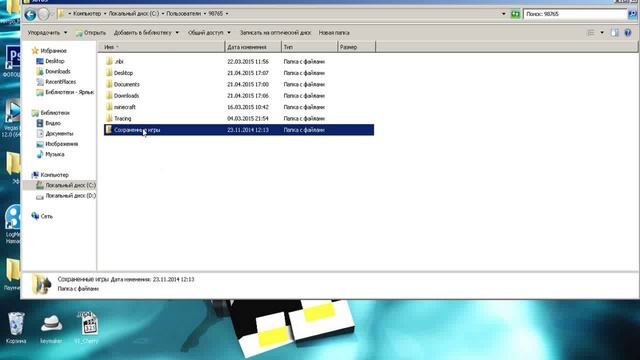Open the Упорядочить menu

pyautogui.click(x=47, y=33)
